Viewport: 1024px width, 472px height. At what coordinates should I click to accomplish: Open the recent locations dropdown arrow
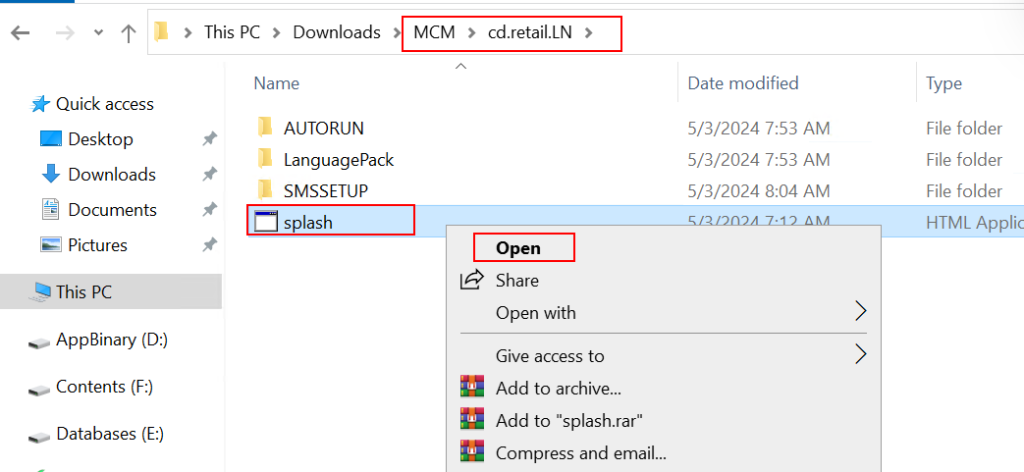point(98,32)
